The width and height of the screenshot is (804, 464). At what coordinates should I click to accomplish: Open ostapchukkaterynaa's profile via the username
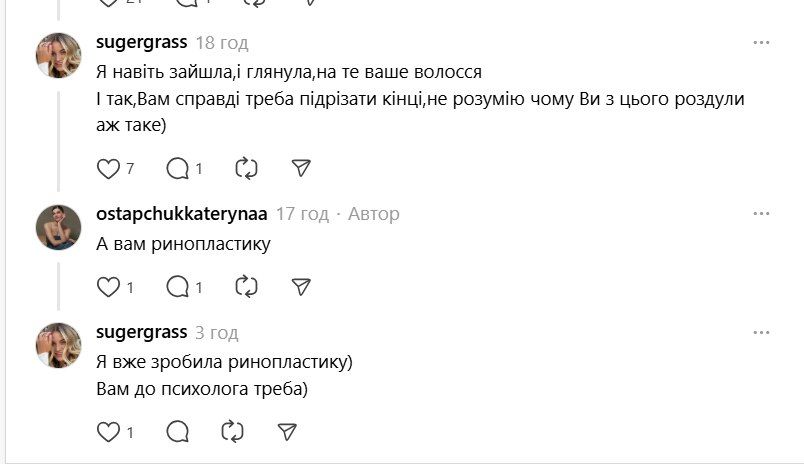180,214
